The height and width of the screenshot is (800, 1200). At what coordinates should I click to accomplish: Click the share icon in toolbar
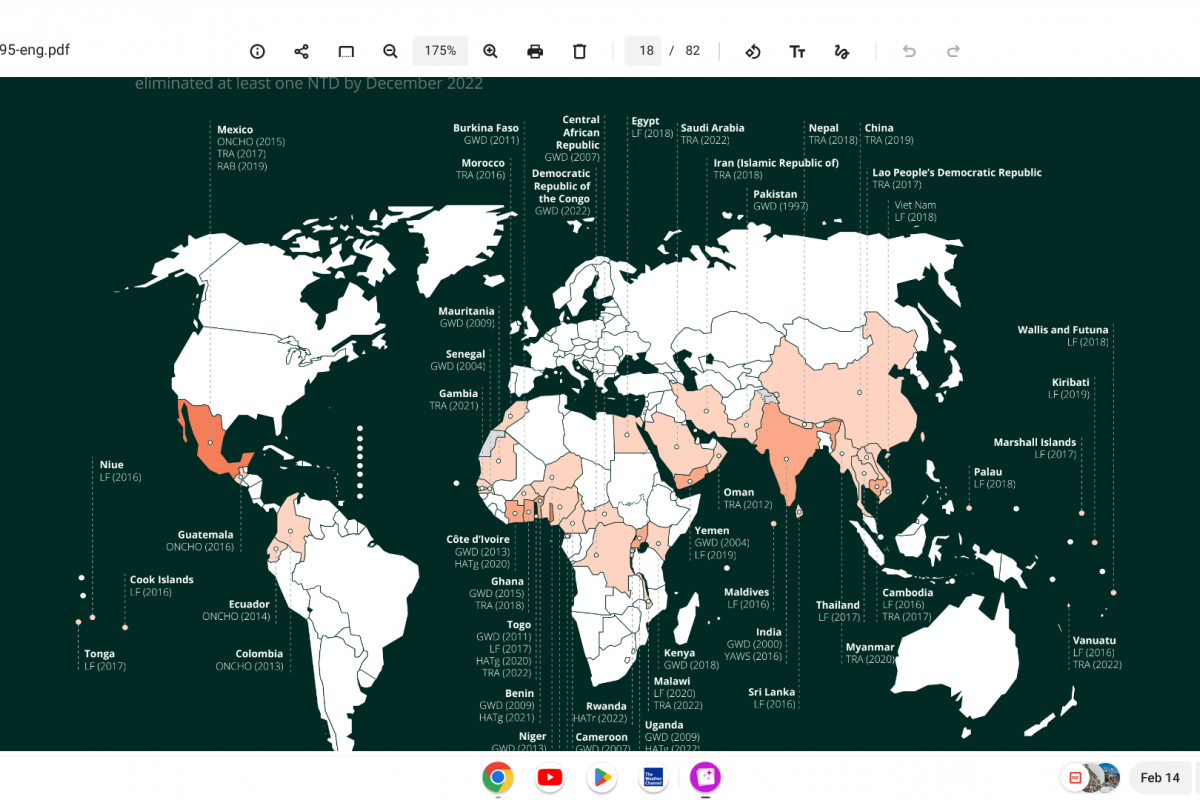click(x=301, y=51)
